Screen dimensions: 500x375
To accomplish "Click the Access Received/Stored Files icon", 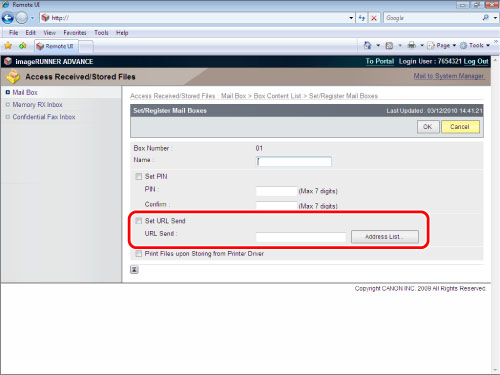I will click(13, 77).
